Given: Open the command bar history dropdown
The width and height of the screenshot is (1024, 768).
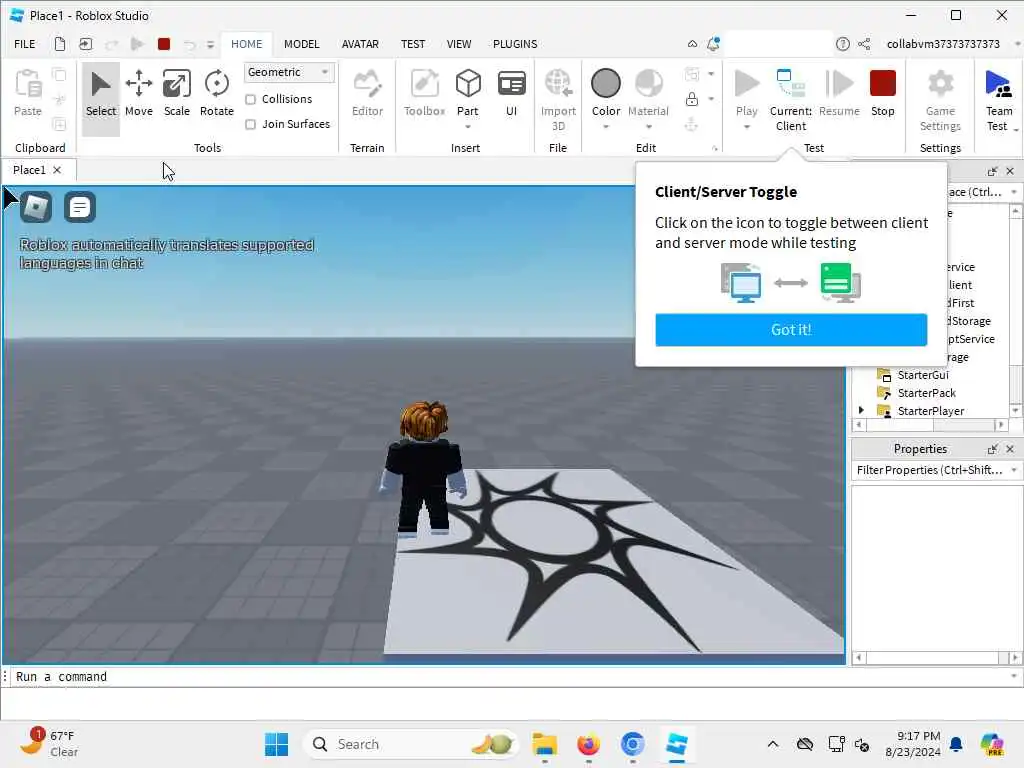Looking at the screenshot, I should 1014,677.
